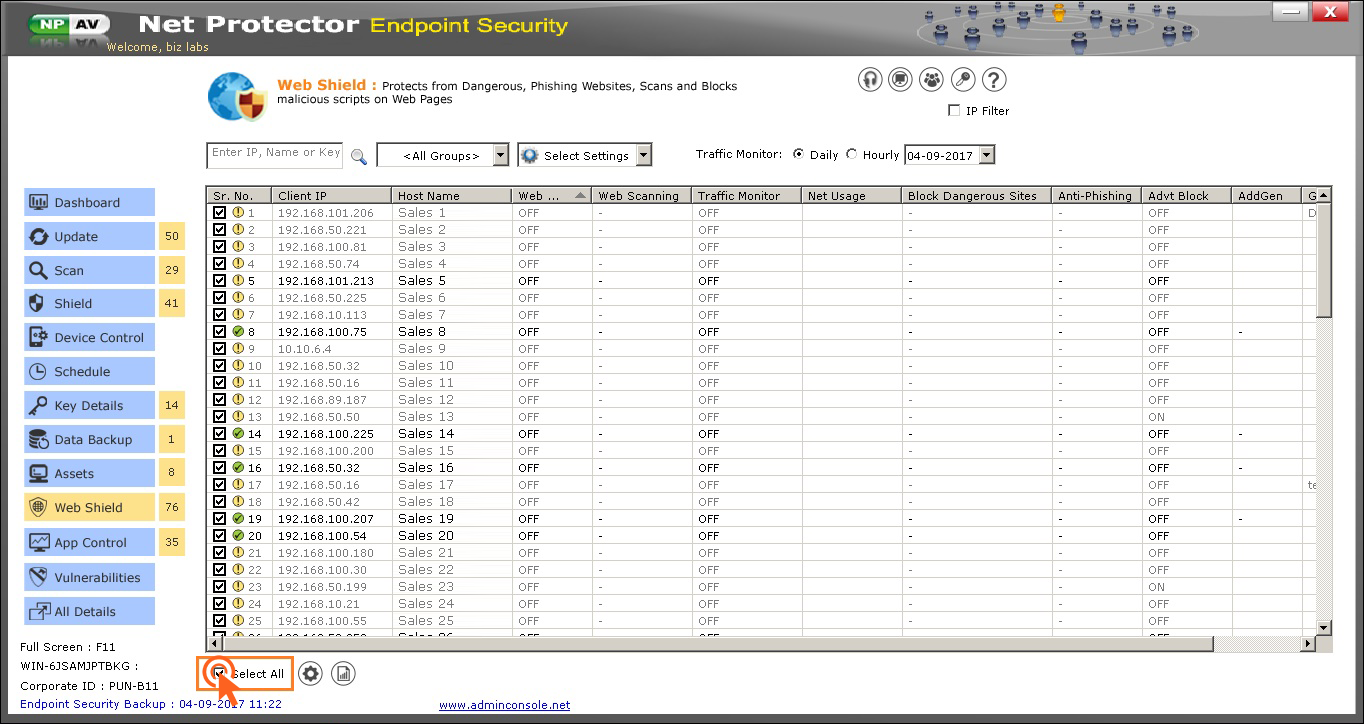Screen dimensions: 1364x724
Task: Select the Daily traffic monitor radio
Action: 798,154
